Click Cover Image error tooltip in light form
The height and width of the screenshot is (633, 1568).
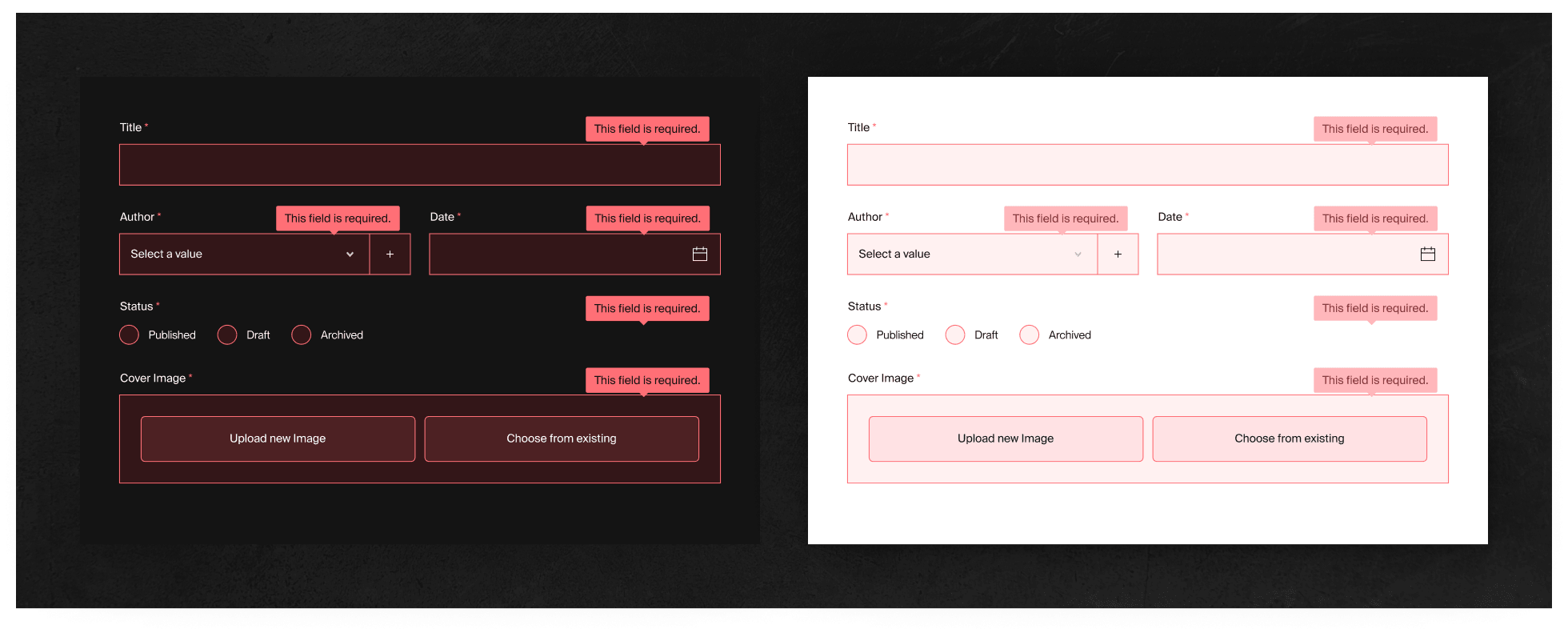tap(1375, 380)
